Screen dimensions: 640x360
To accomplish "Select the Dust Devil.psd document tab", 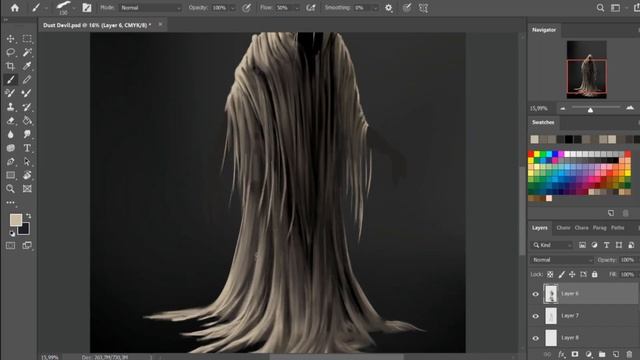I will pos(97,25).
